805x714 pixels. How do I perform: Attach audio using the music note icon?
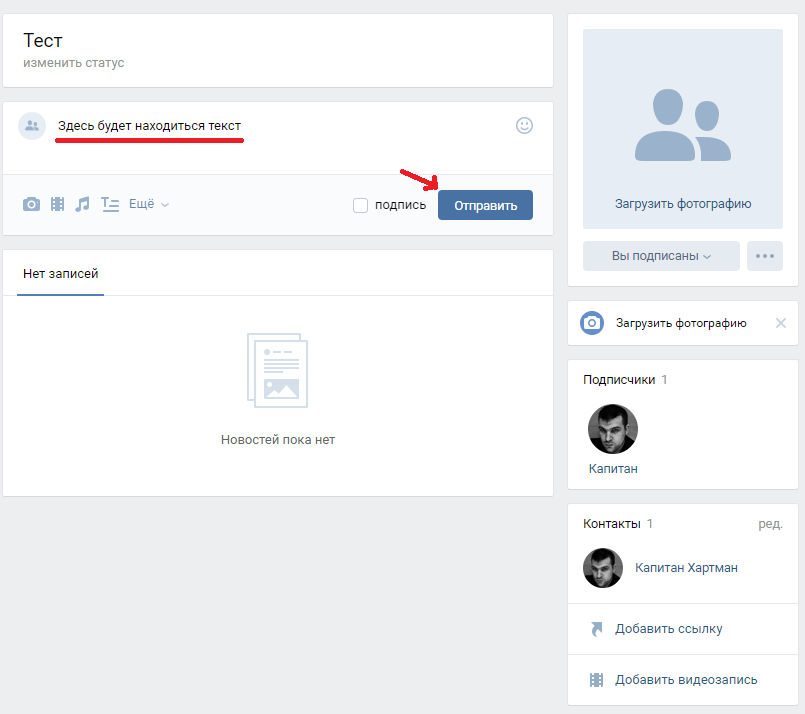coord(83,204)
